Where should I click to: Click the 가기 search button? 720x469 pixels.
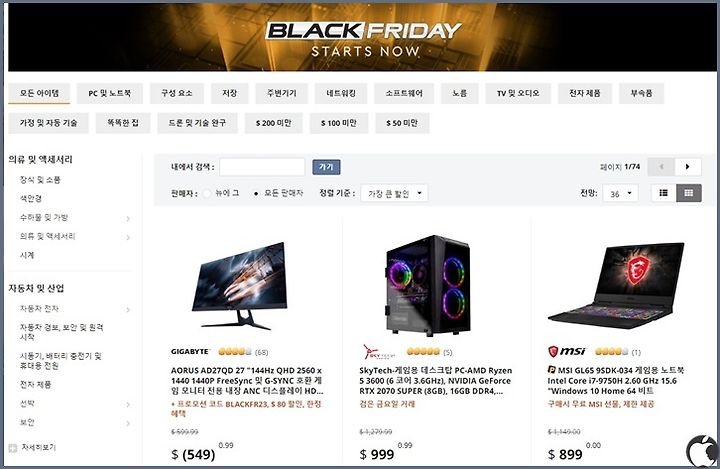pyautogui.click(x=326, y=167)
